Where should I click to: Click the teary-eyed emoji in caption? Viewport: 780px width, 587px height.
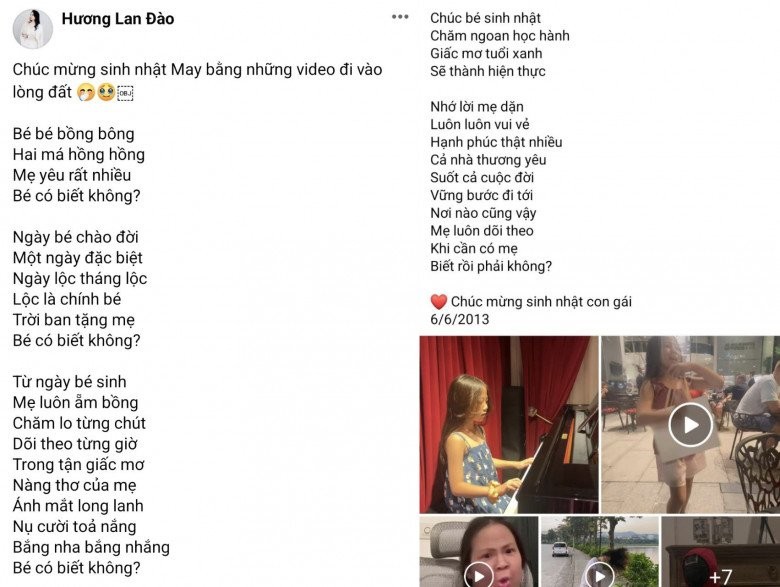point(106,93)
